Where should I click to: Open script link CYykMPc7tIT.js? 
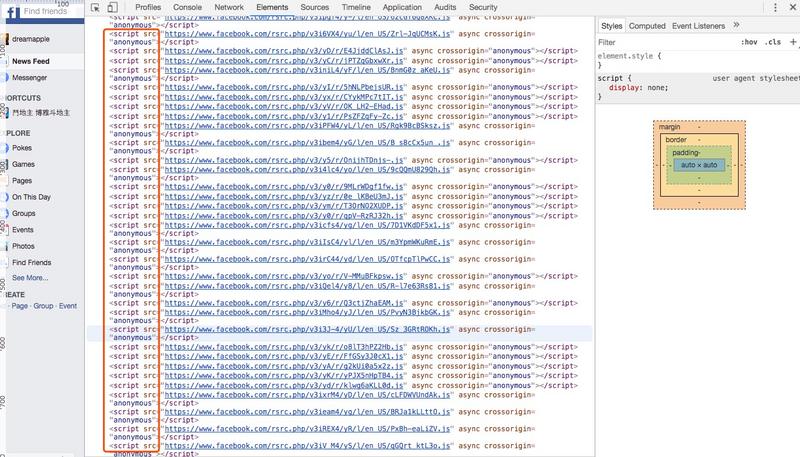[284, 97]
